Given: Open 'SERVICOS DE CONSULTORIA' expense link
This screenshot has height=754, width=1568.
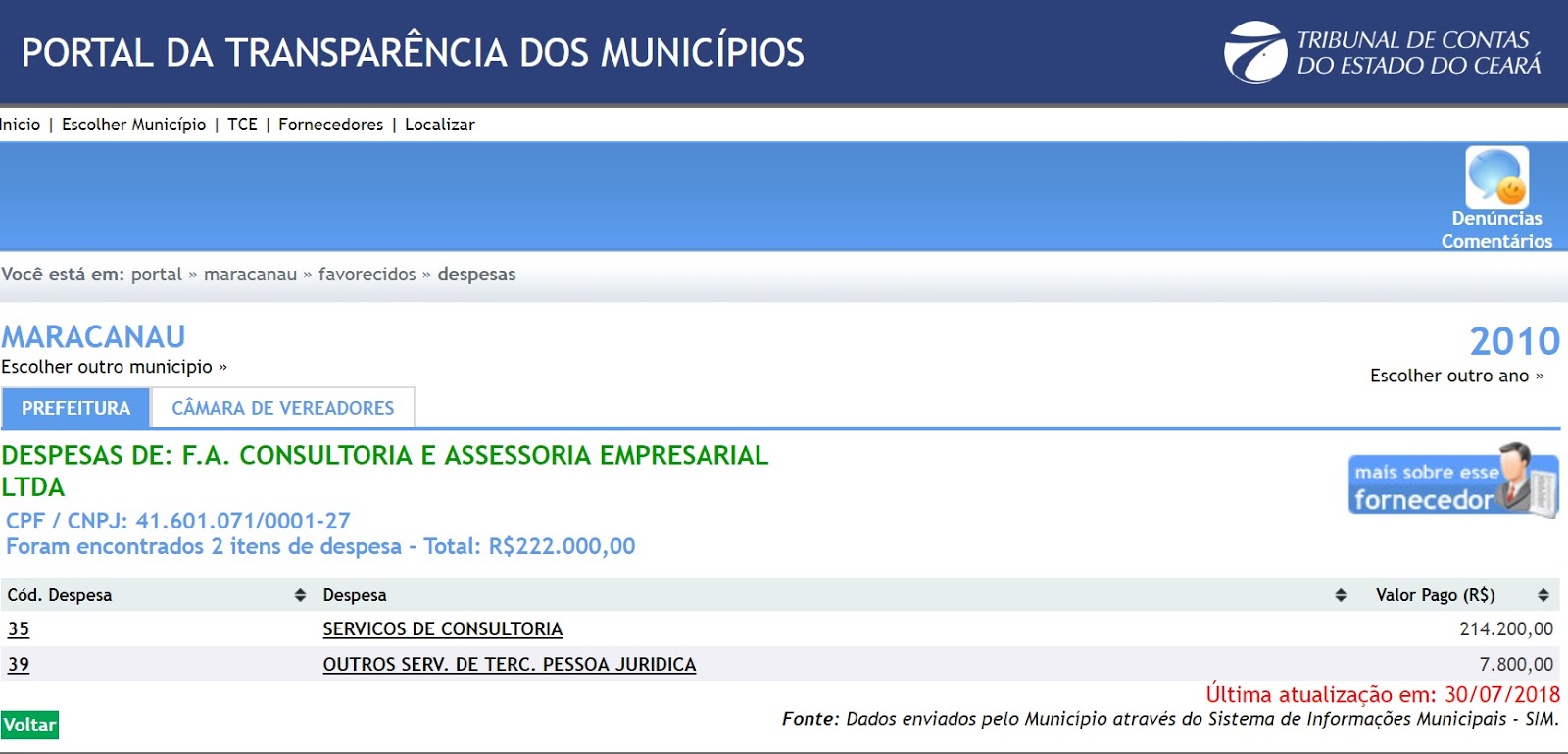Looking at the screenshot, I should pyautogui.click(x=443, y=629).
